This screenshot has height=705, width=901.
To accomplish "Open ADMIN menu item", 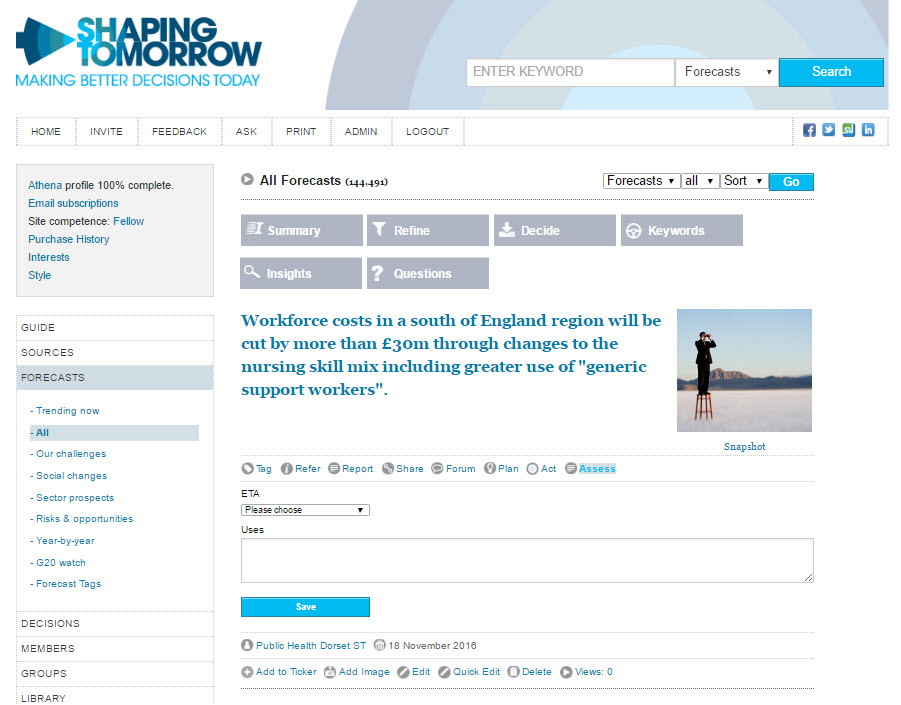I will (361, 132).
